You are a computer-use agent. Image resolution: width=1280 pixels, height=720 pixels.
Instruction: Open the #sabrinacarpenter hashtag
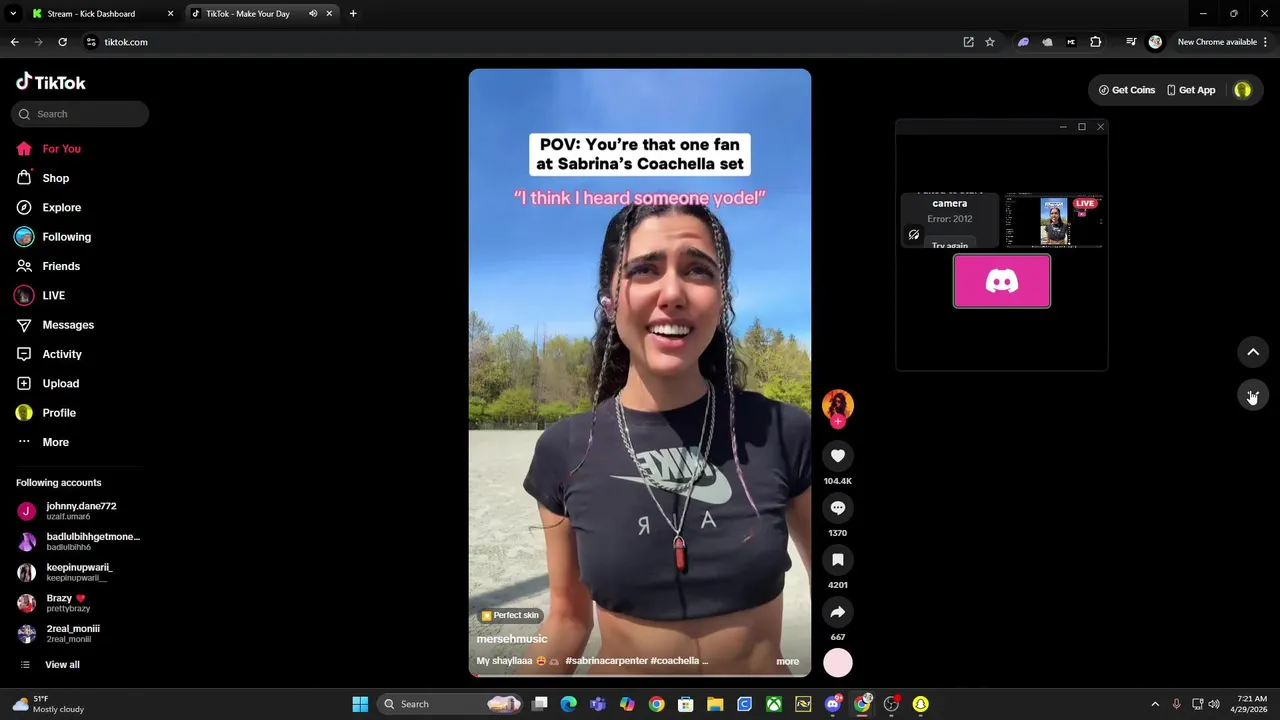coord(606,661)
